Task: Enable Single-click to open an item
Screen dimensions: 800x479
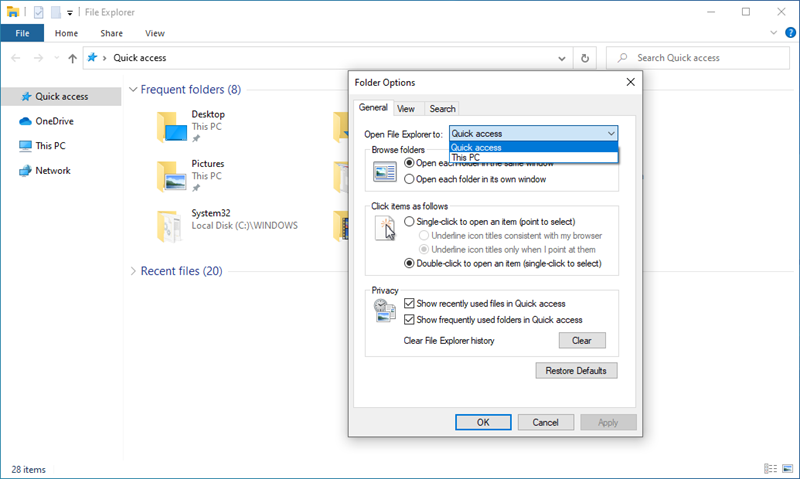Action: tap(409, 221)
